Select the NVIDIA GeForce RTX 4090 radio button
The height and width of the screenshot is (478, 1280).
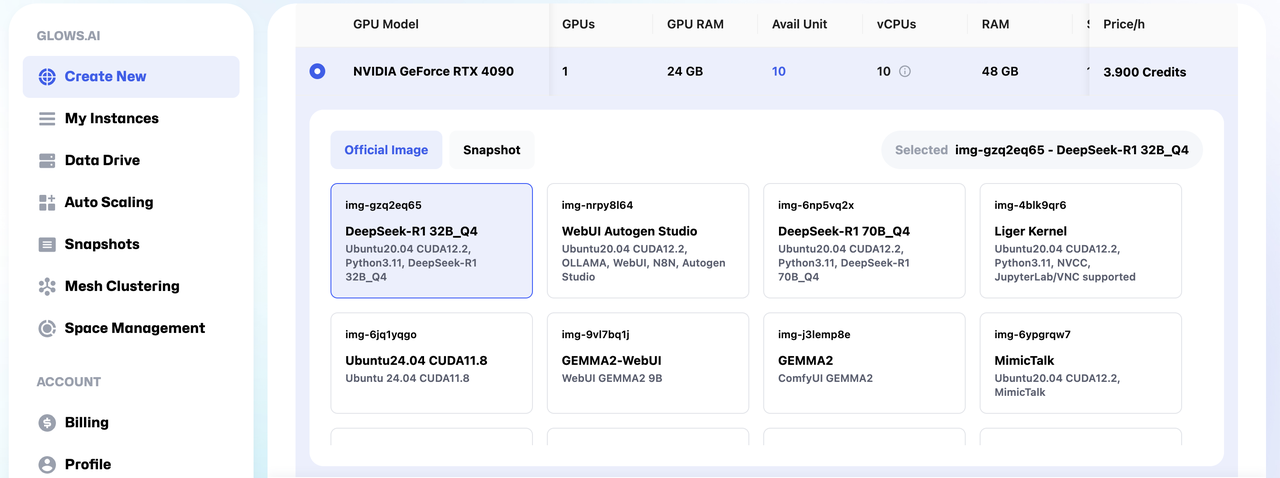tap(317, 71)
